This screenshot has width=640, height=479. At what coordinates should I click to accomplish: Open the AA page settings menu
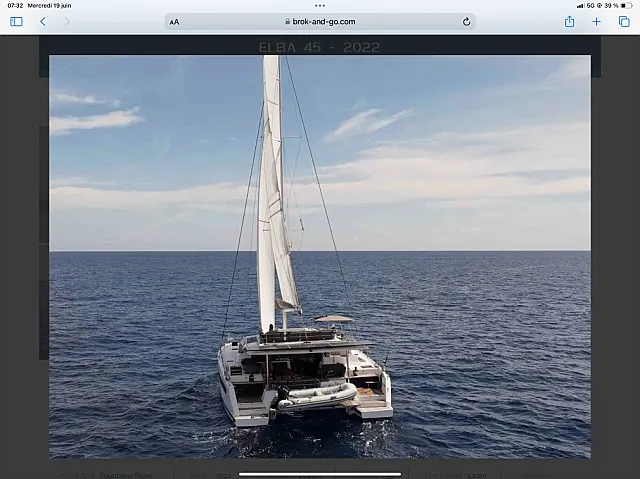175,22
